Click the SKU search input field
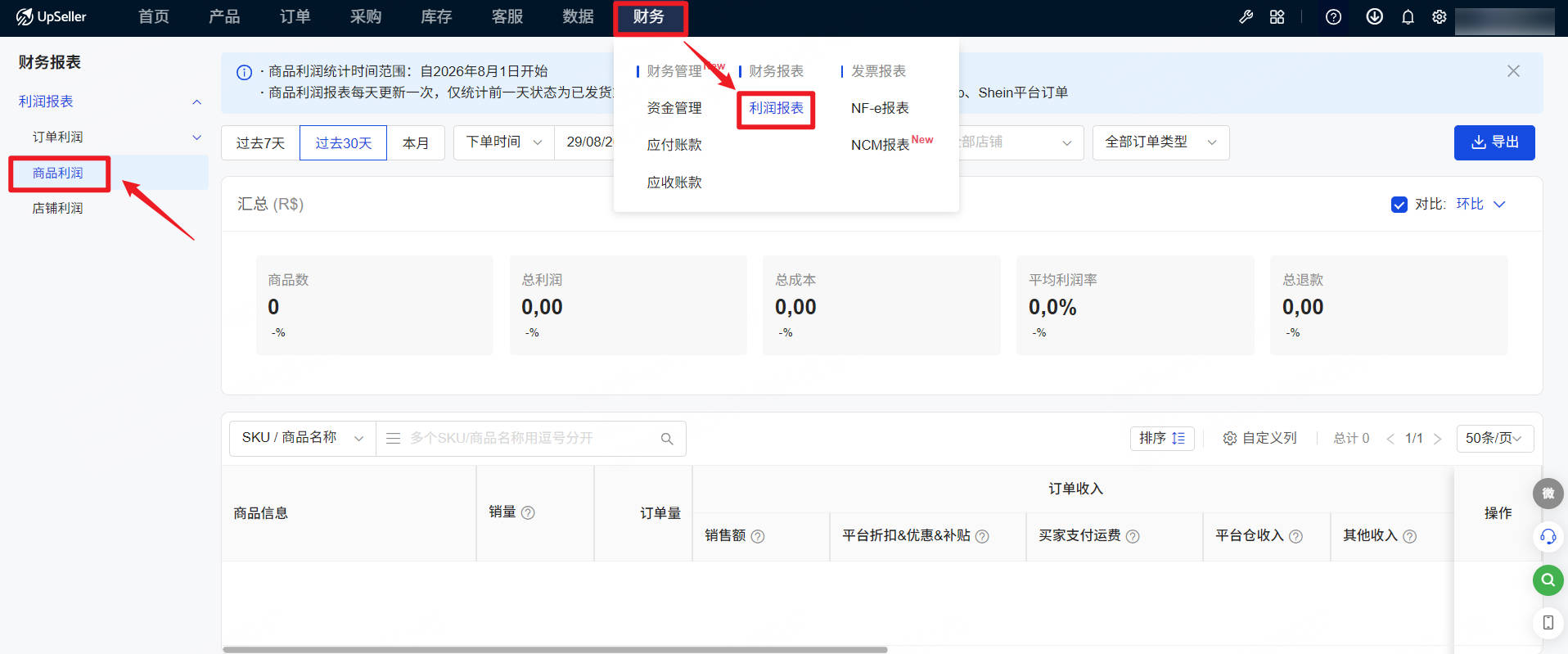 click(532, 439)
